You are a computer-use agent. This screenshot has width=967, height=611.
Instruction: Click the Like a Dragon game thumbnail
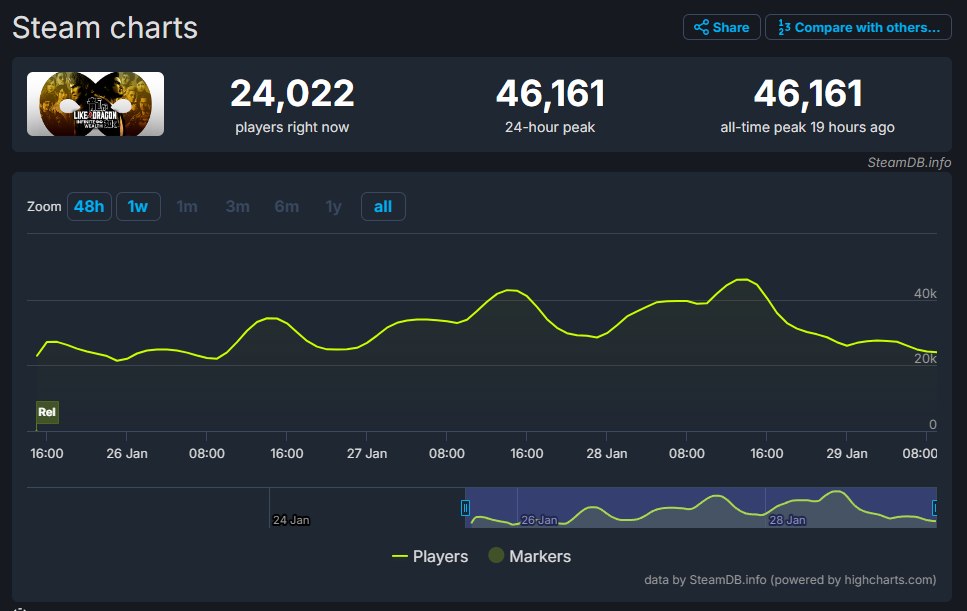(96, 104)
